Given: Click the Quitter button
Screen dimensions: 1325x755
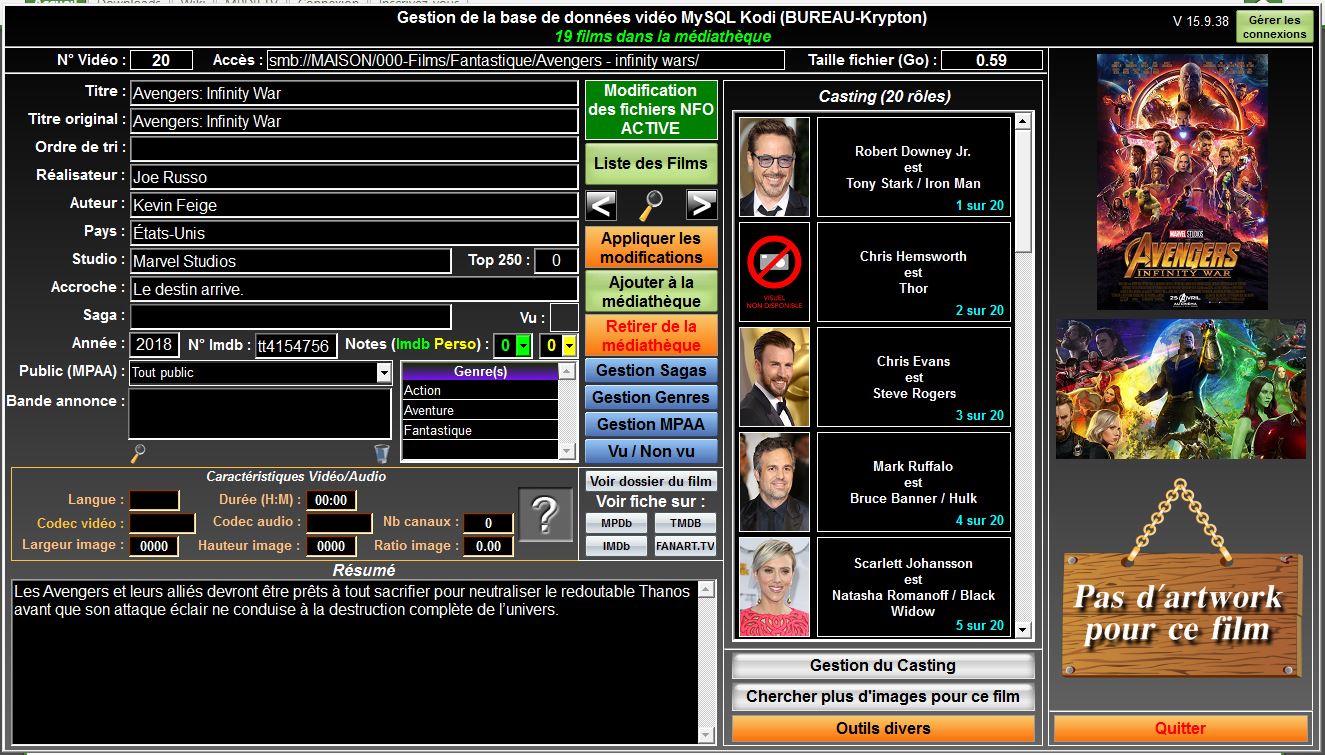Looking at the screenshot, I should click(1180, 728).
